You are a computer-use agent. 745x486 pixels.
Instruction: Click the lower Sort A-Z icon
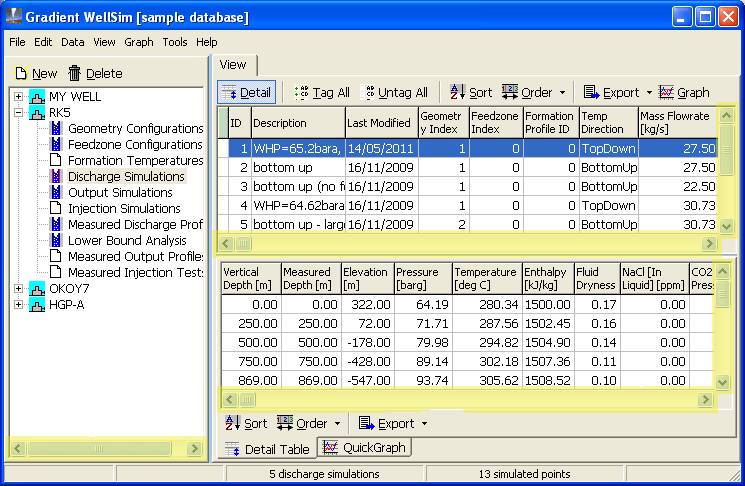click(x=233, y=423)
